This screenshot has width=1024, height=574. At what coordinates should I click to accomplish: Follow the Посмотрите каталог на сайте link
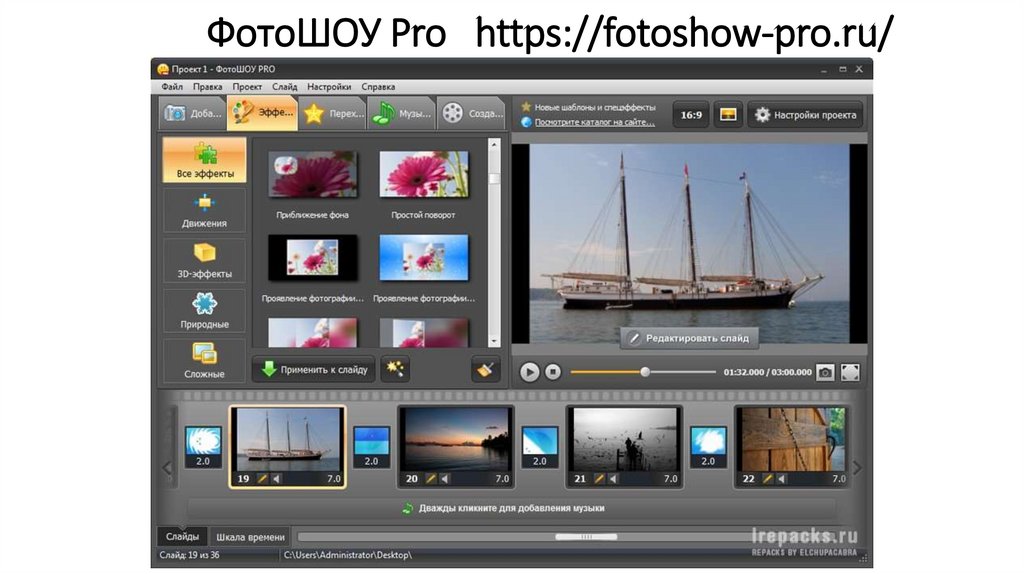(595, 122)
